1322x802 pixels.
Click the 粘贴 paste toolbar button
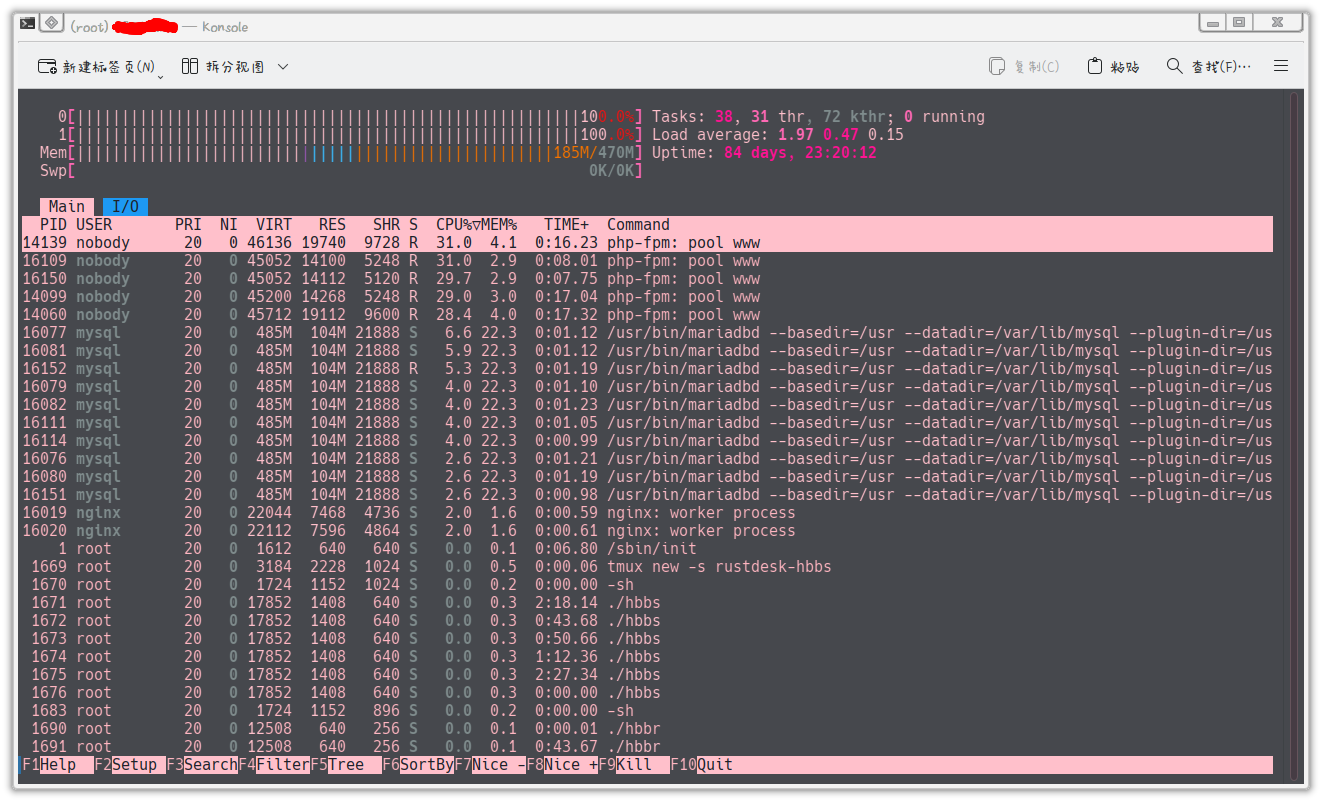1113,66
